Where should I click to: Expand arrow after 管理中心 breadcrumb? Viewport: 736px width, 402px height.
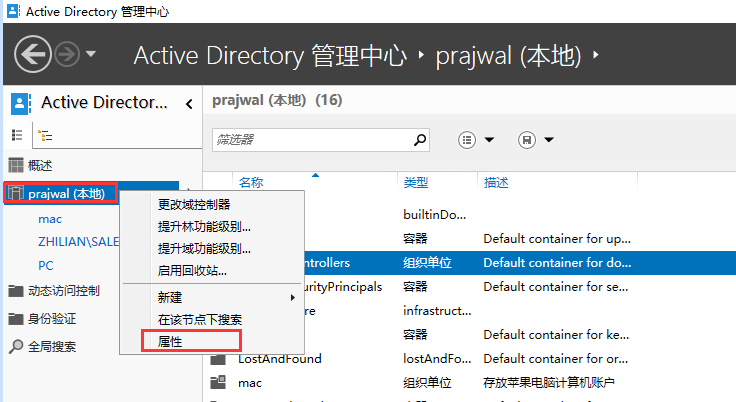coord(421,55)
